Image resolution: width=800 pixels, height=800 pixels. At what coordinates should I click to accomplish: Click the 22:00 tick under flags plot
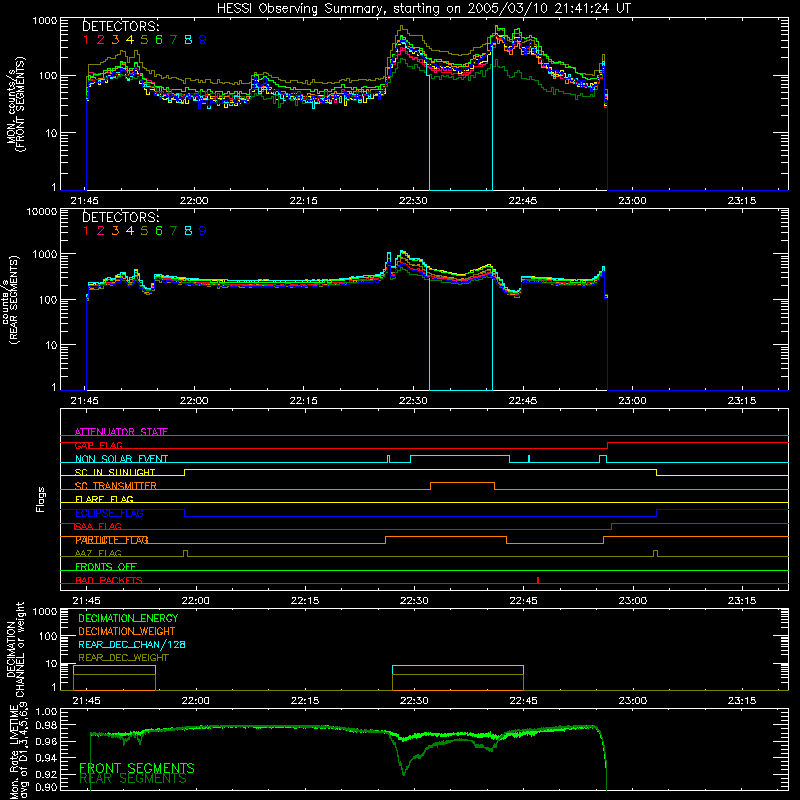[195, 601]
